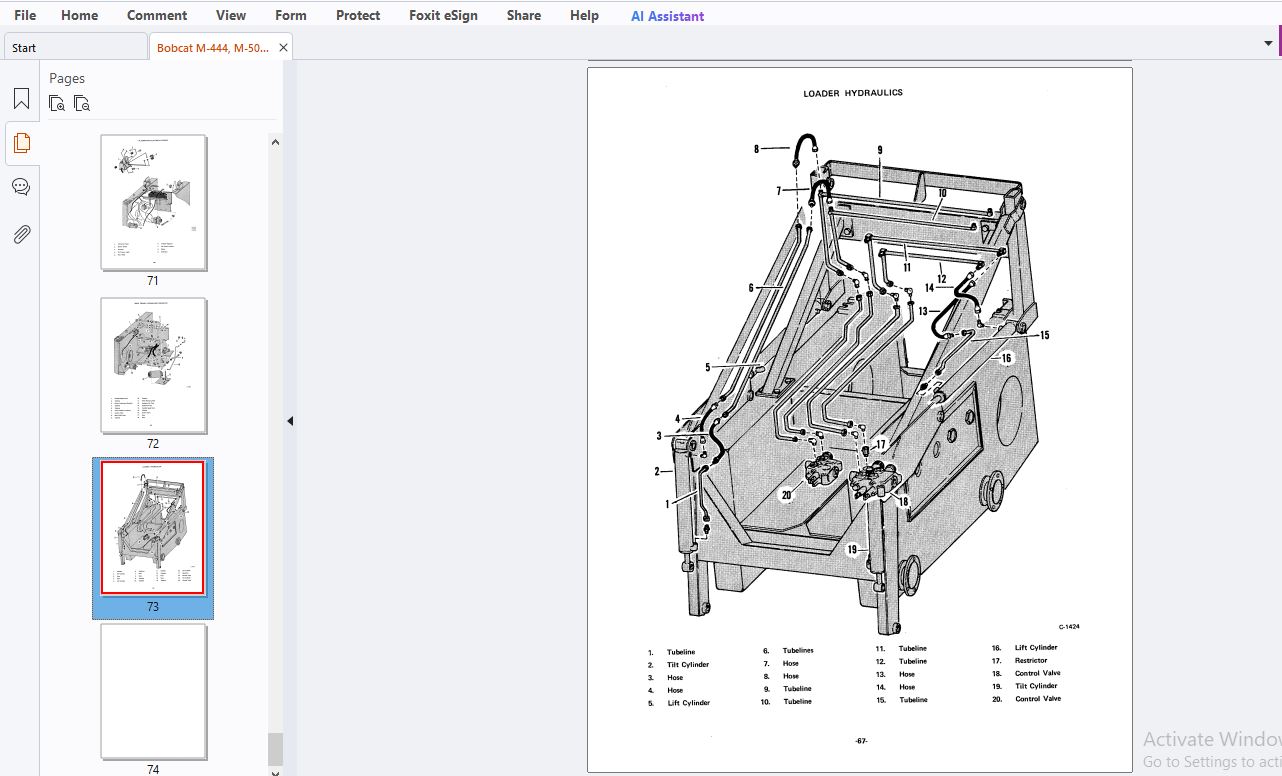The width and height of the screenshot is (1282, 776).
Task: Click legend entry '6. Tubelines'
Action: point(788,650)
